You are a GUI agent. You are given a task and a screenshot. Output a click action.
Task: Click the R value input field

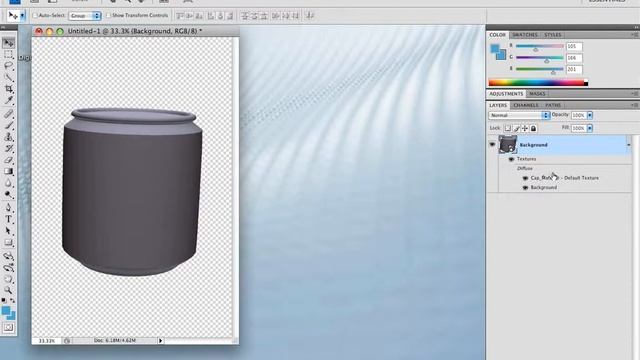574,46
